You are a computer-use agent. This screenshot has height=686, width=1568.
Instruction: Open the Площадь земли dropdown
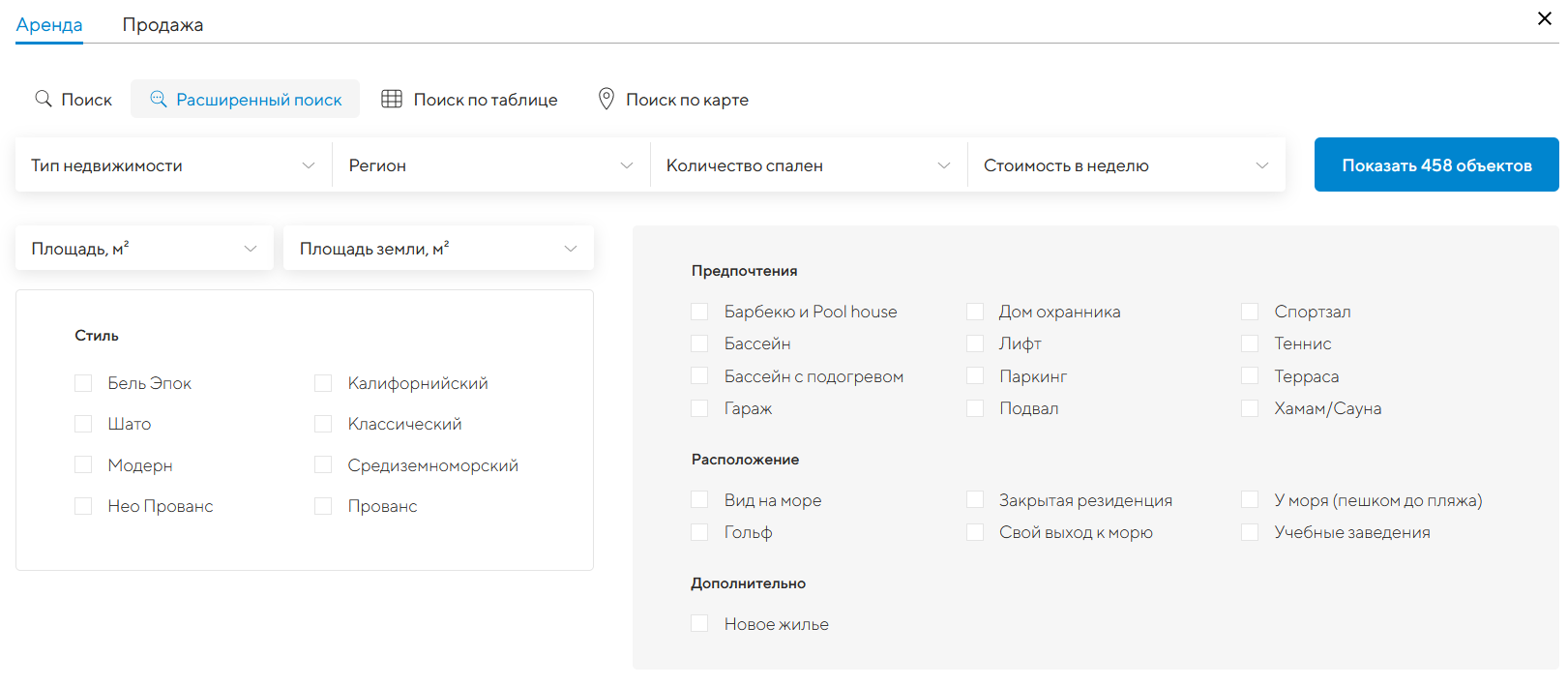[438, 249]
